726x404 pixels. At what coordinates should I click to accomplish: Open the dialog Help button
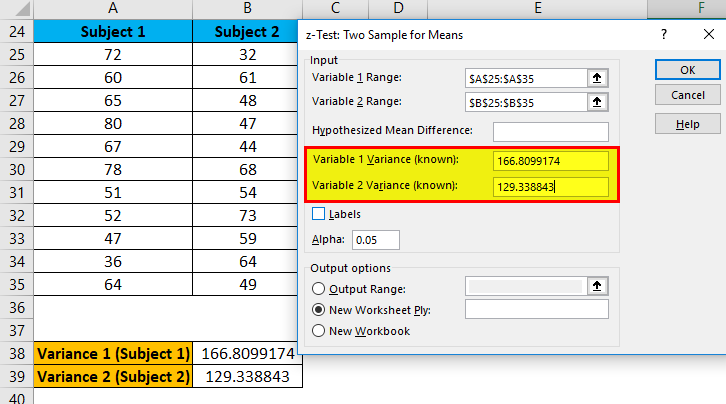[x=688, y=124]
